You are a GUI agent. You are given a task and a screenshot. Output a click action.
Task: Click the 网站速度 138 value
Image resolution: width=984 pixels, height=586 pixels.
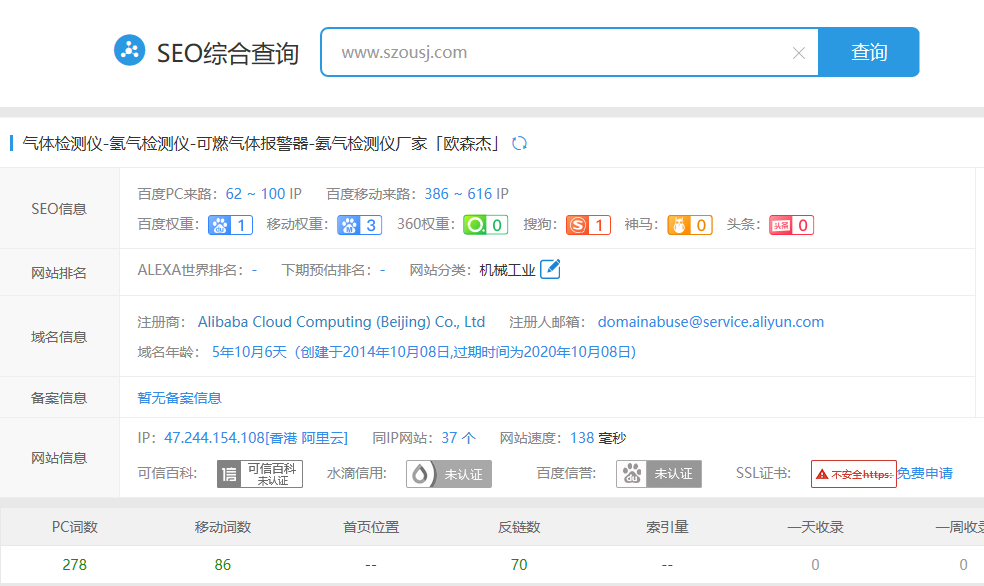click(582, 438)
